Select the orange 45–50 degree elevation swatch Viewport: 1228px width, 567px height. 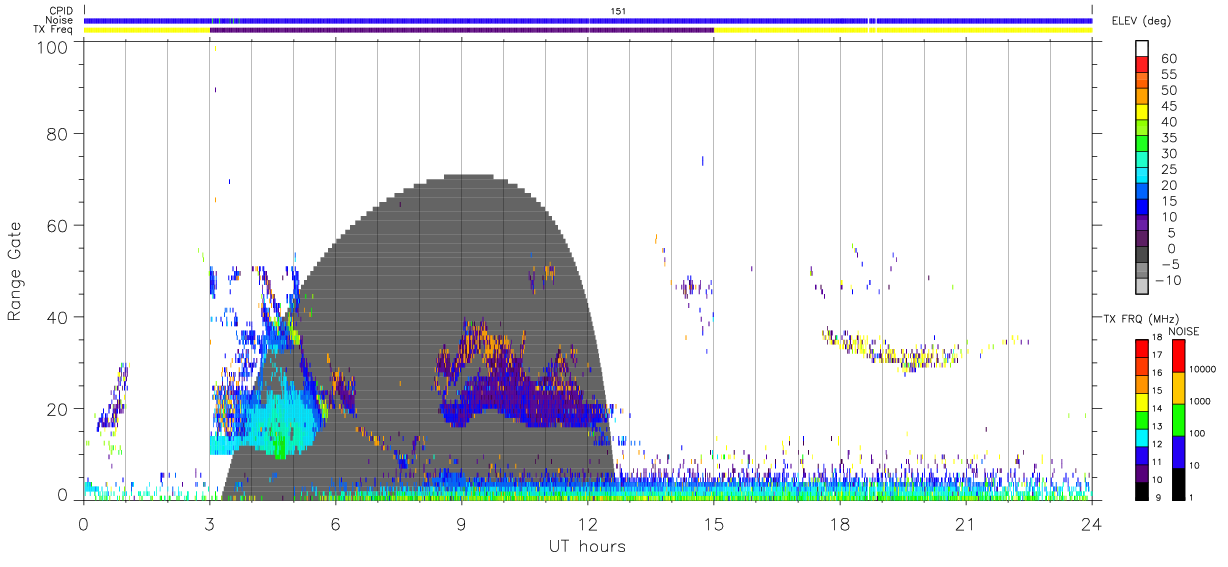[x=1141, y=97]
